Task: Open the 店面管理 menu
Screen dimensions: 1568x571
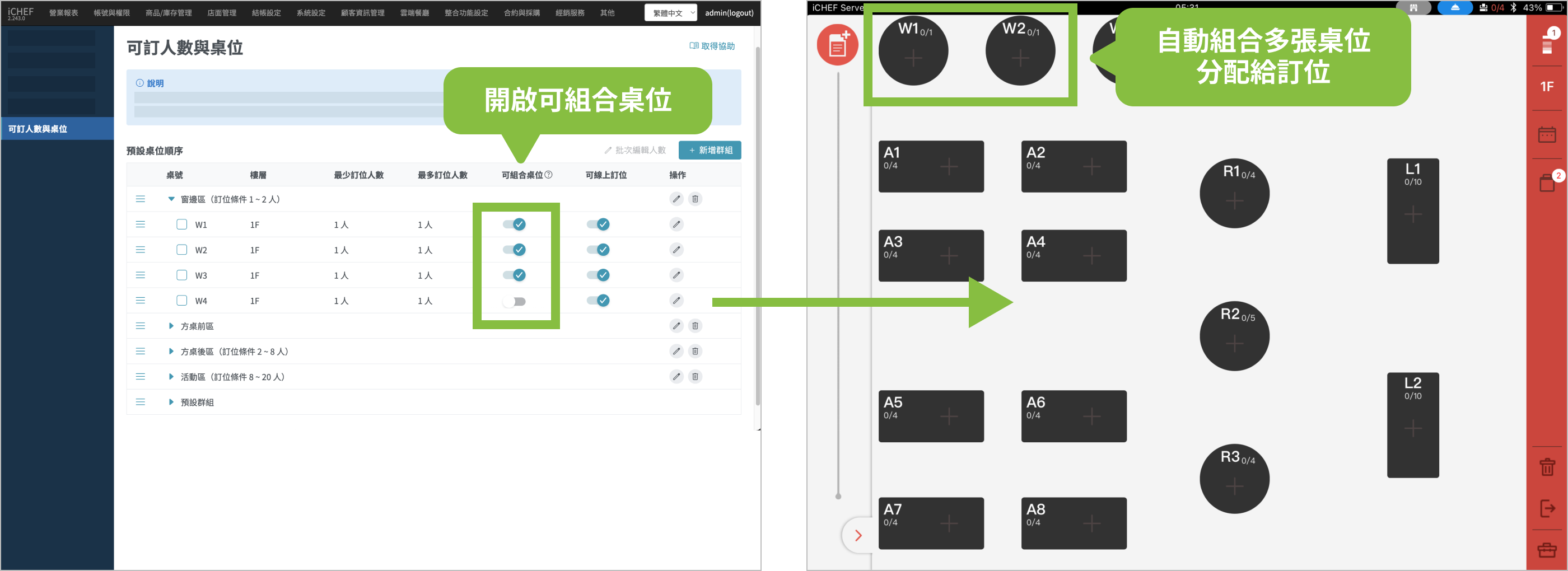Action: click(222, 13)
